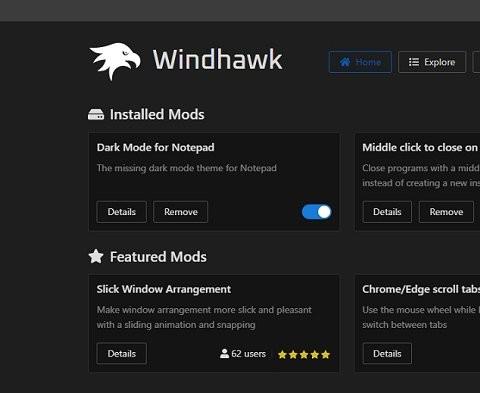Click the five-star rating for Slick Window Arrangement
This screenshot has height=393, width=480.
(x=304, y=354)
